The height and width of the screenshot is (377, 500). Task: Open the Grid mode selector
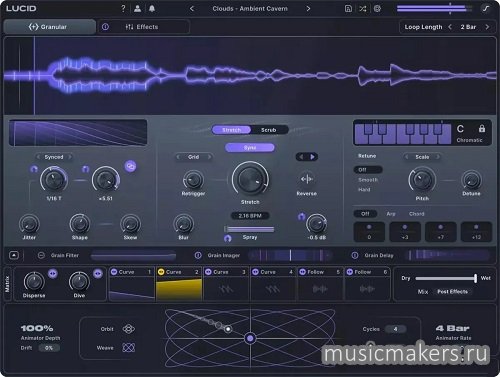pyautogui.click(x=194, y=157)
